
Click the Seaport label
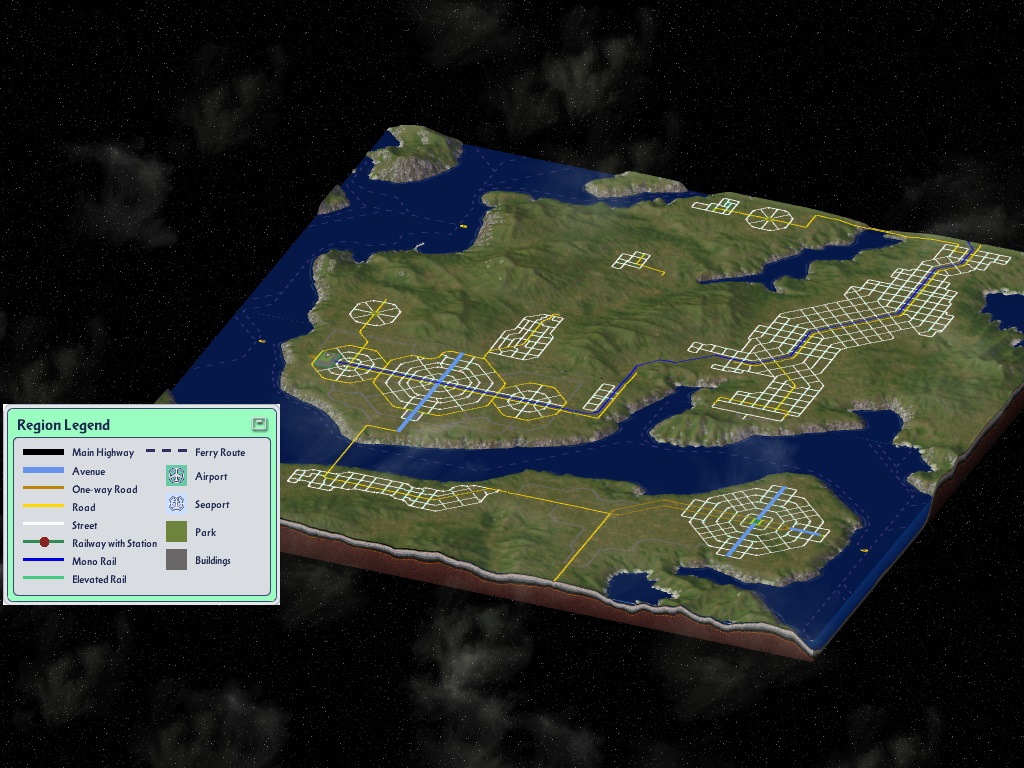click(212, 505)
